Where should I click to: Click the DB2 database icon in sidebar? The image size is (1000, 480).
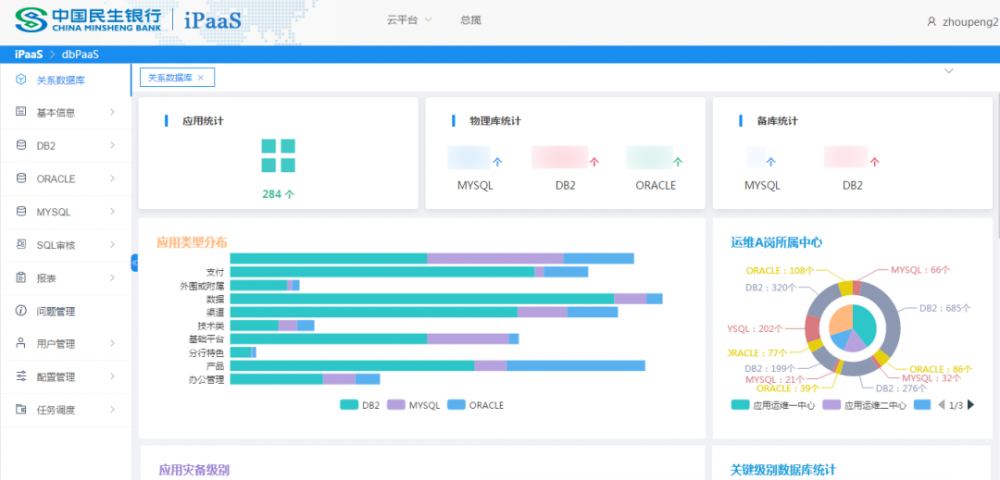click(21, 145)
